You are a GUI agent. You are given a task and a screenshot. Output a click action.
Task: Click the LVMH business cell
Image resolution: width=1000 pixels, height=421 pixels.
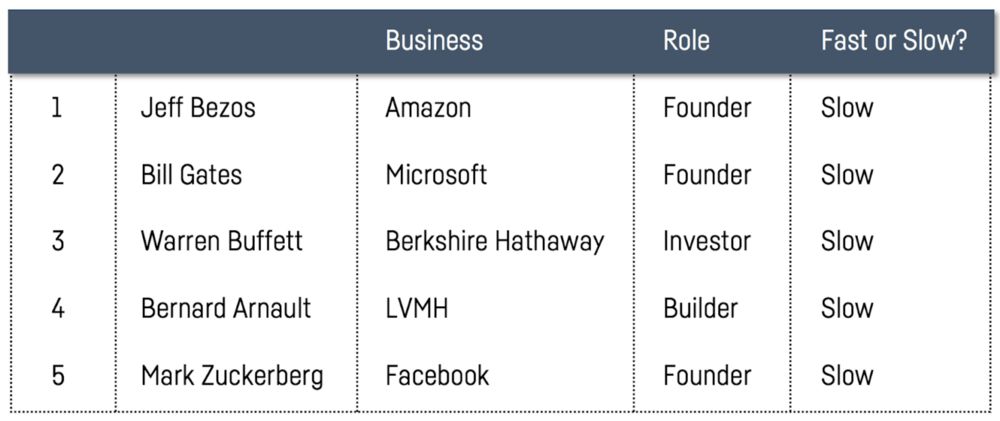click(x=417, y=308)
